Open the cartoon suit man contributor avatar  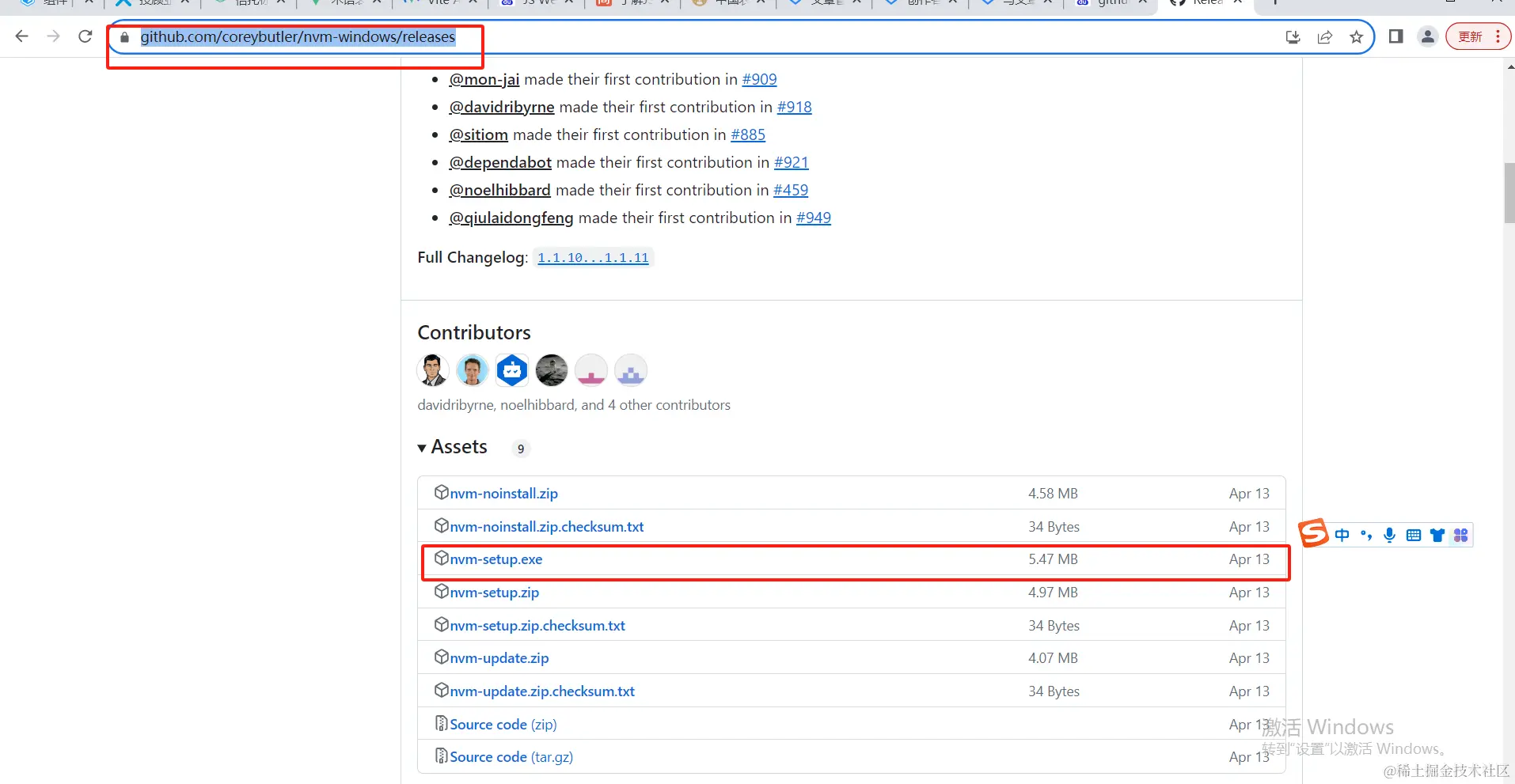click(433, 370)
